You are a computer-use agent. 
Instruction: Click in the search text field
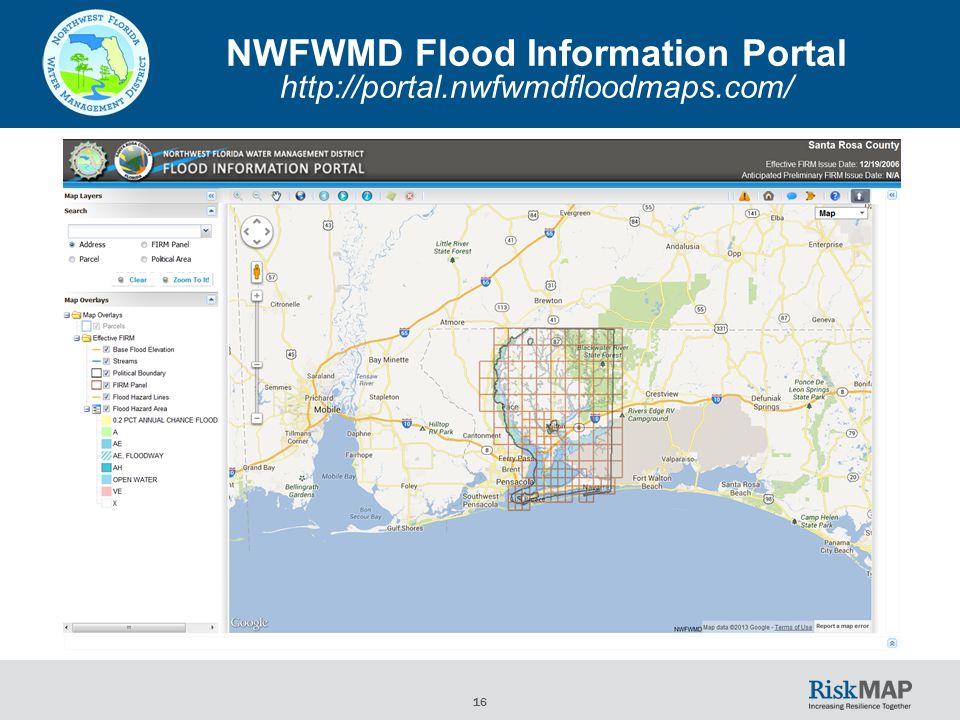tap(134, 231)
